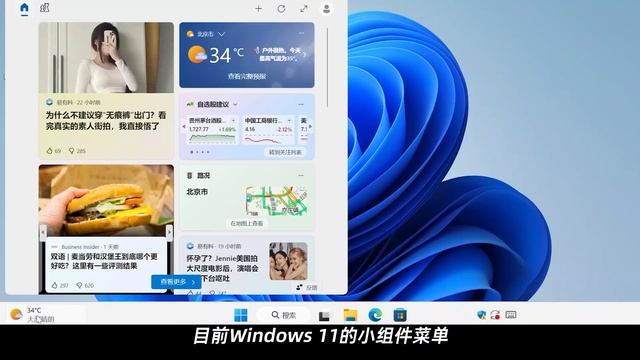Open the 中国工商银行 stock card
This screenshot has width=640, height=360.
coord(268,130)
